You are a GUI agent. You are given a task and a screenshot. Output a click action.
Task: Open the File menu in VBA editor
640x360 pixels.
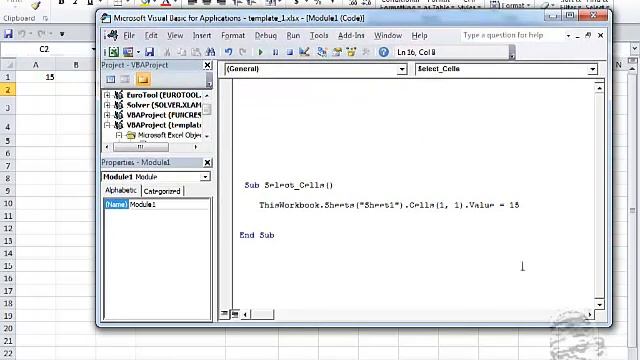(x=129, y=36)
